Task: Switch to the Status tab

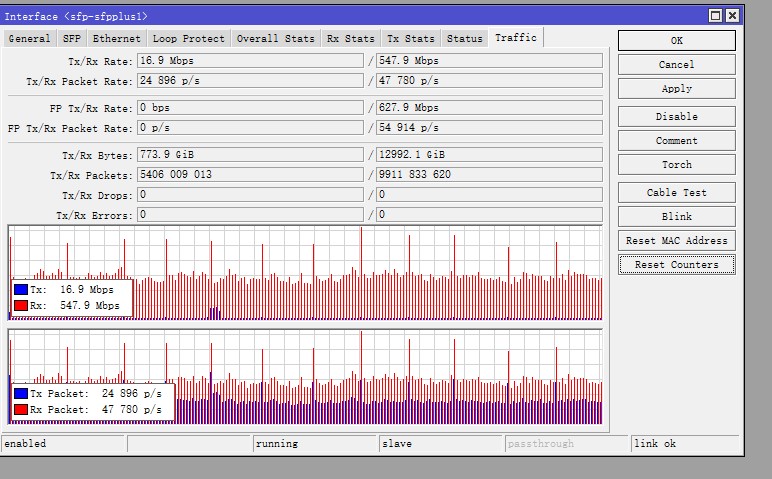Action: click(465, 38)
